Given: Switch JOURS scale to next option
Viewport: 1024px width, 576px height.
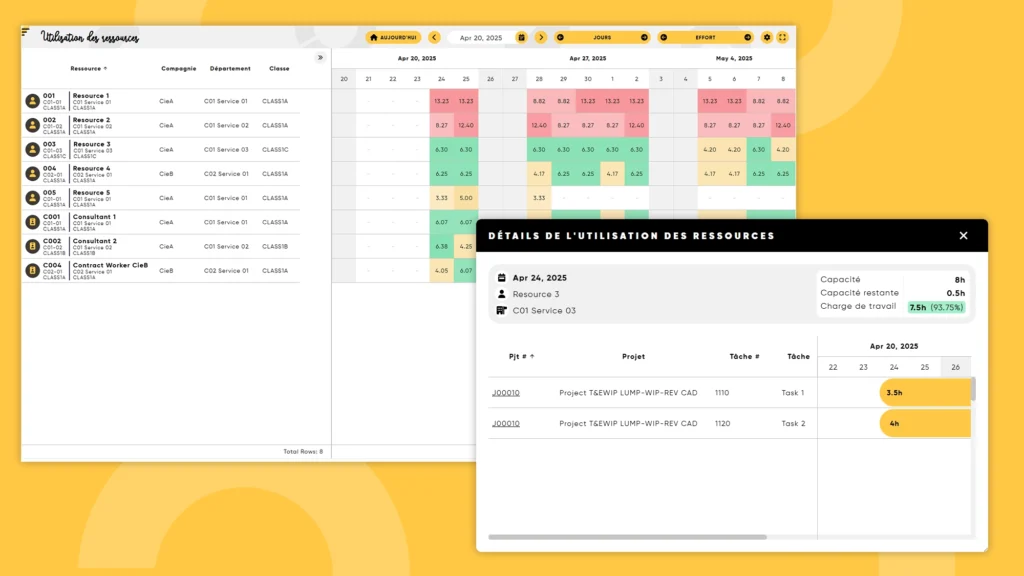Looking at the screenshot, I should tap(644, 37).
